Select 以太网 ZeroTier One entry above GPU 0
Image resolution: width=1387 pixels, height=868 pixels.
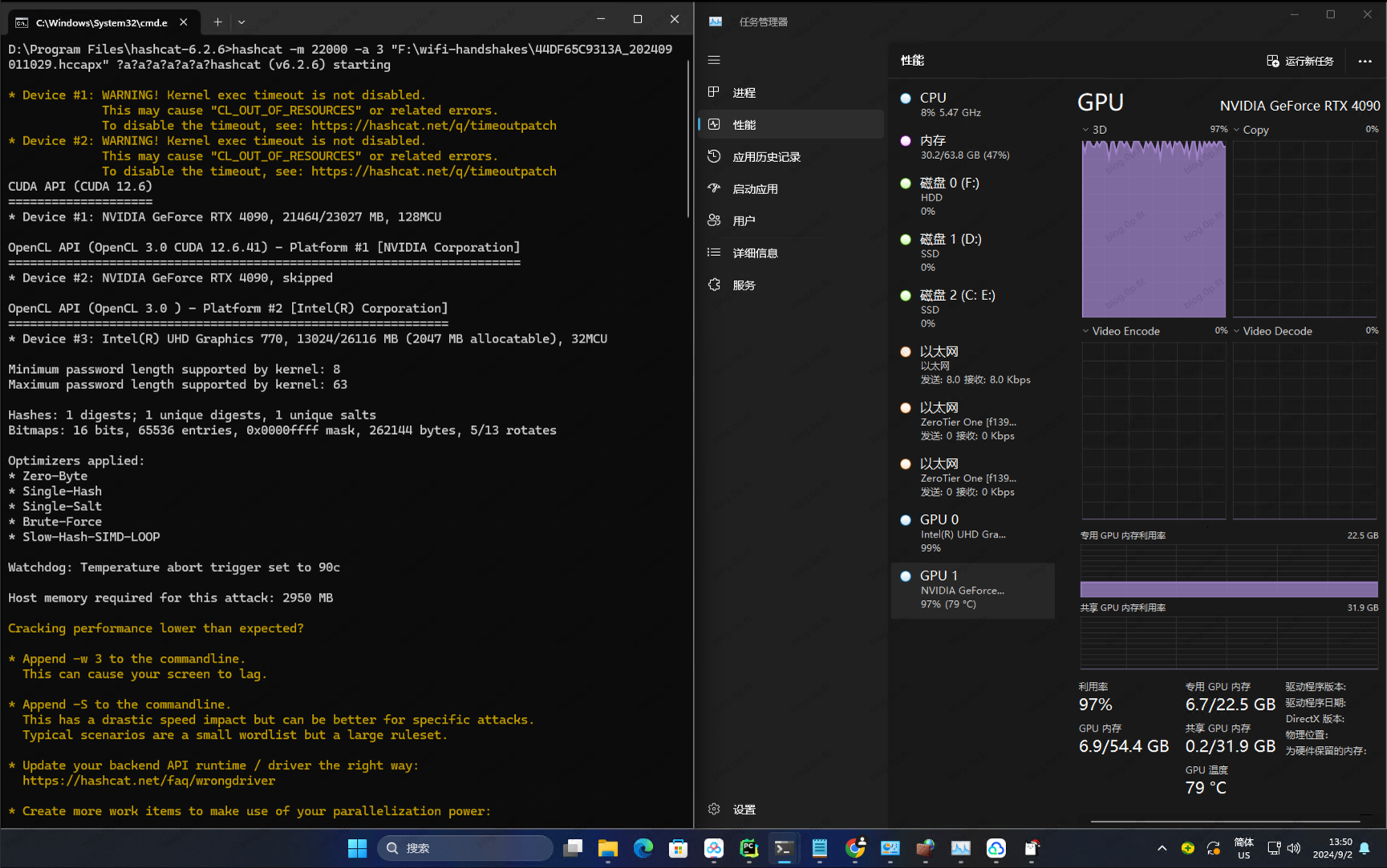coord(972,477)
